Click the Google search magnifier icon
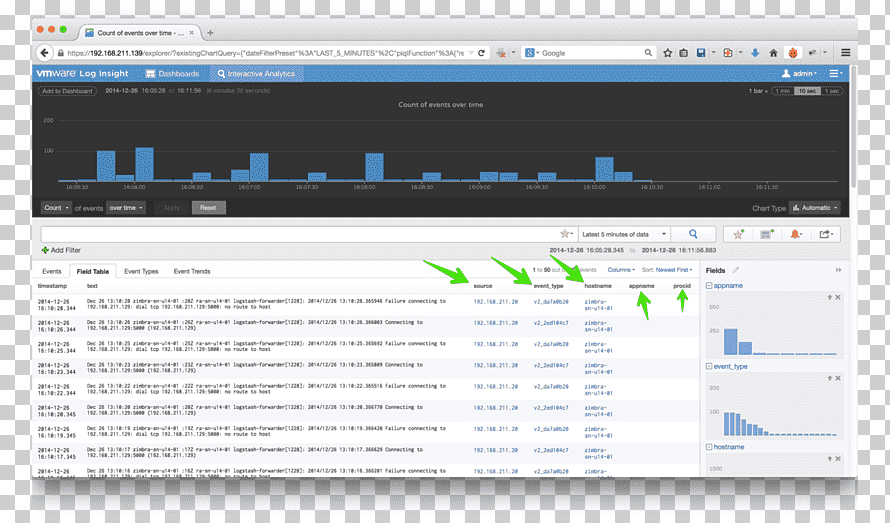The width and height of the screenshot is (890, 523). click(648, 53)
